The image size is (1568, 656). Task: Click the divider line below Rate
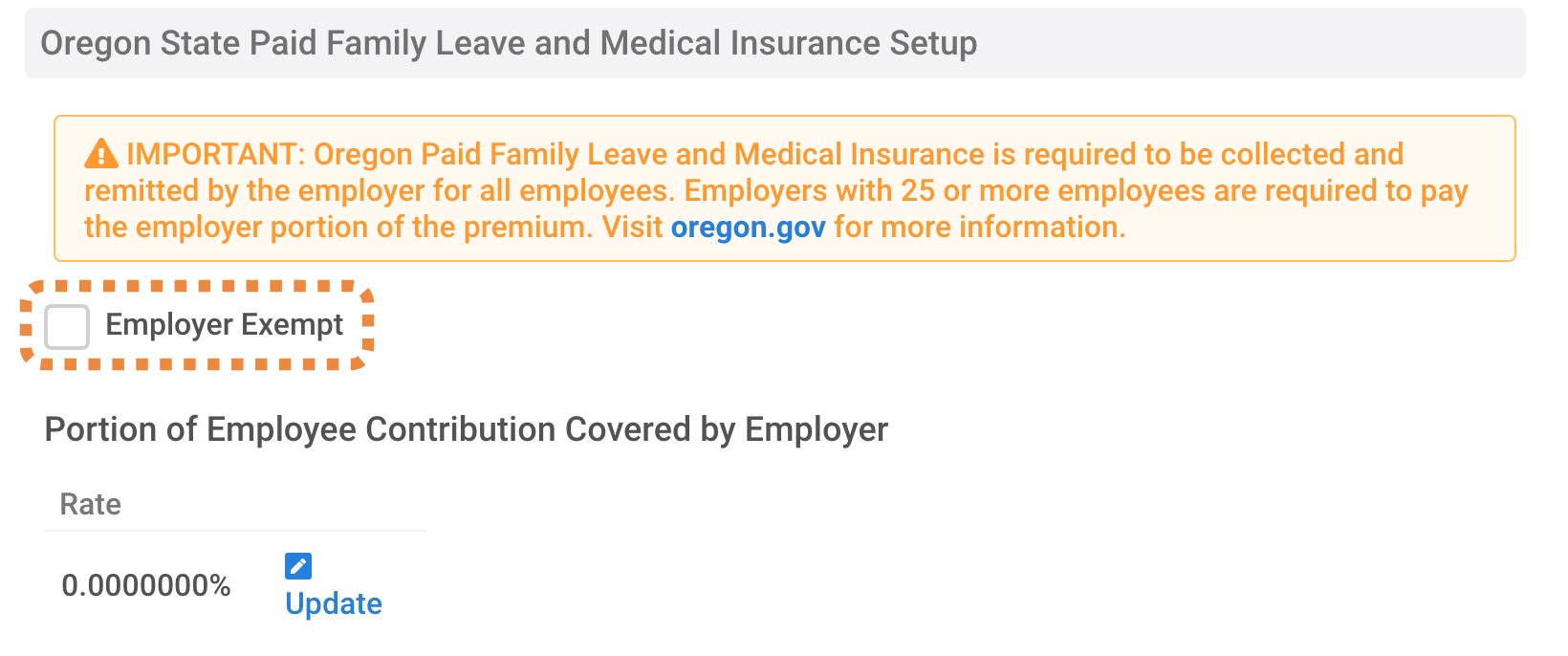[235, 531]
